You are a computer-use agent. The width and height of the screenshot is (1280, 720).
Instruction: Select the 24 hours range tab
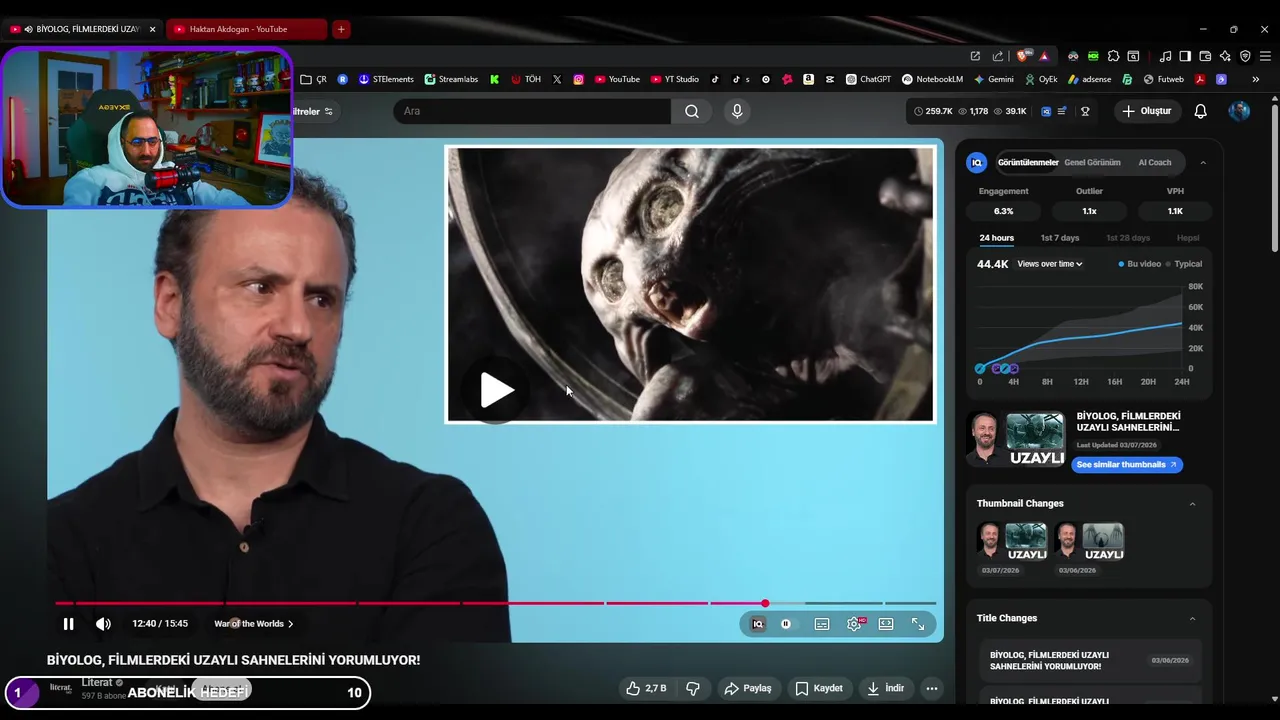[x=996, y=238]
